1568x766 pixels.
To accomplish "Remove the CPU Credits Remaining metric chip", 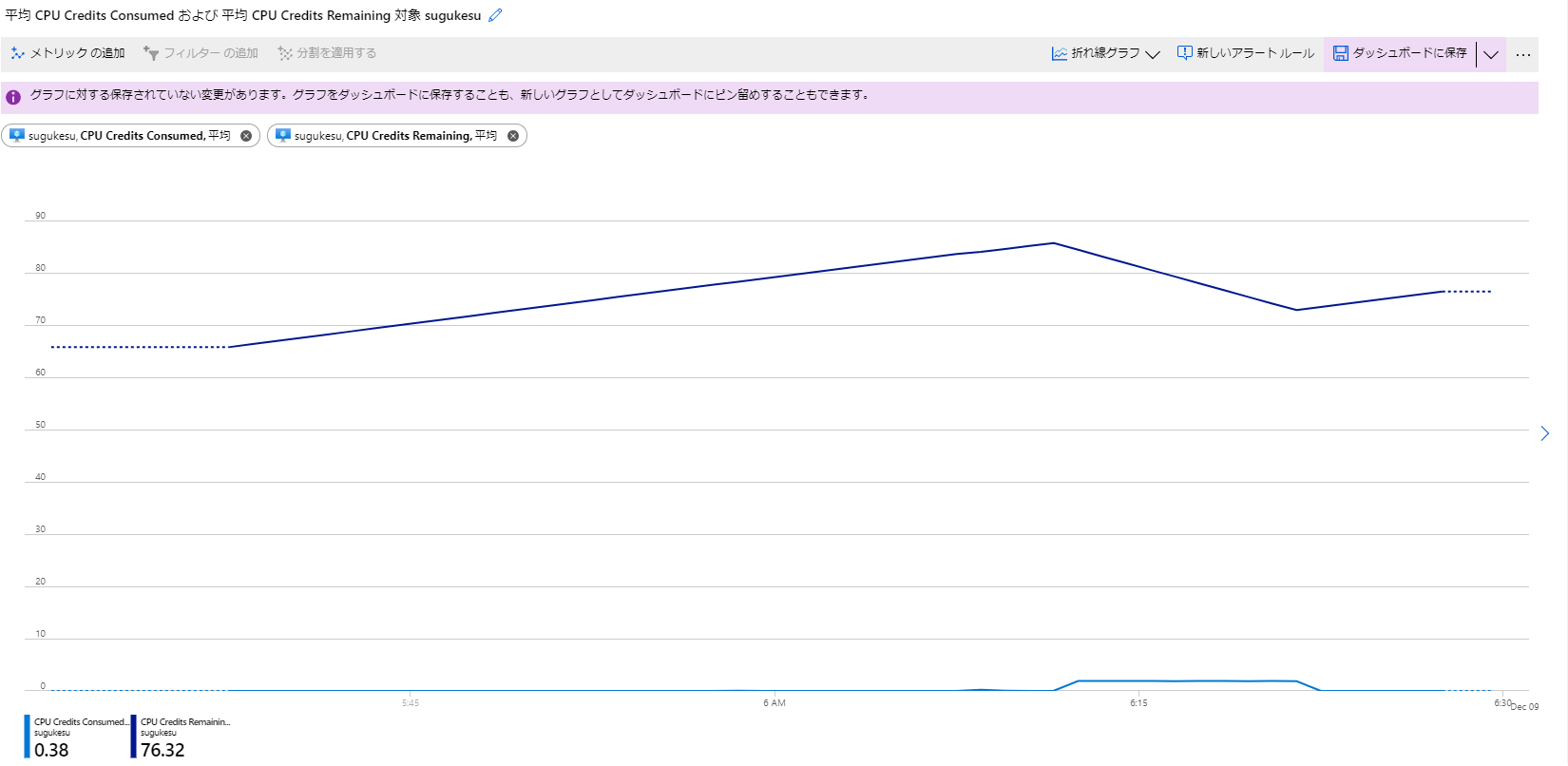I will [513, 136].
